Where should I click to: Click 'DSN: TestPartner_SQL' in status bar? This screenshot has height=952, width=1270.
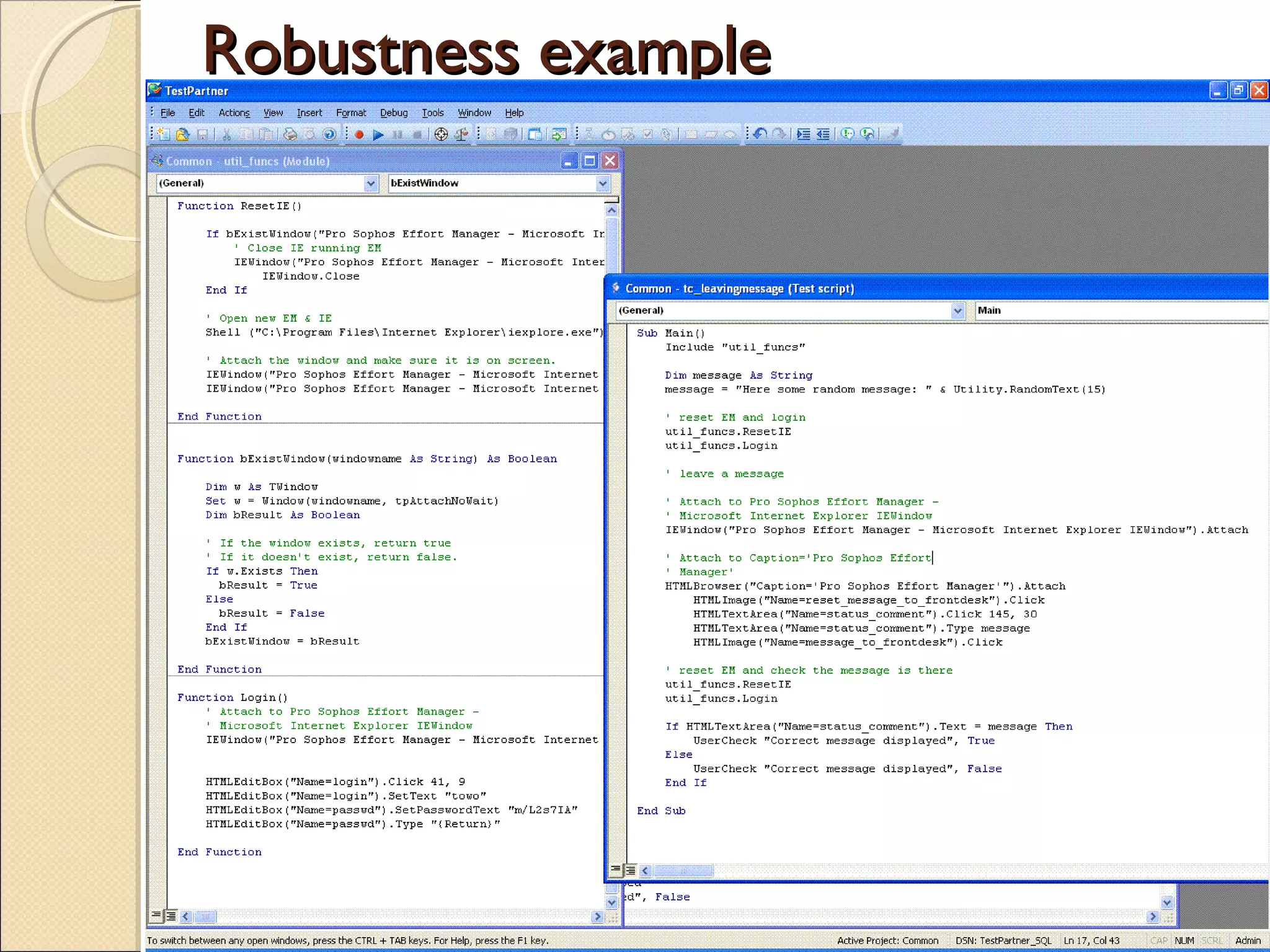click(x=1003, y=940)
